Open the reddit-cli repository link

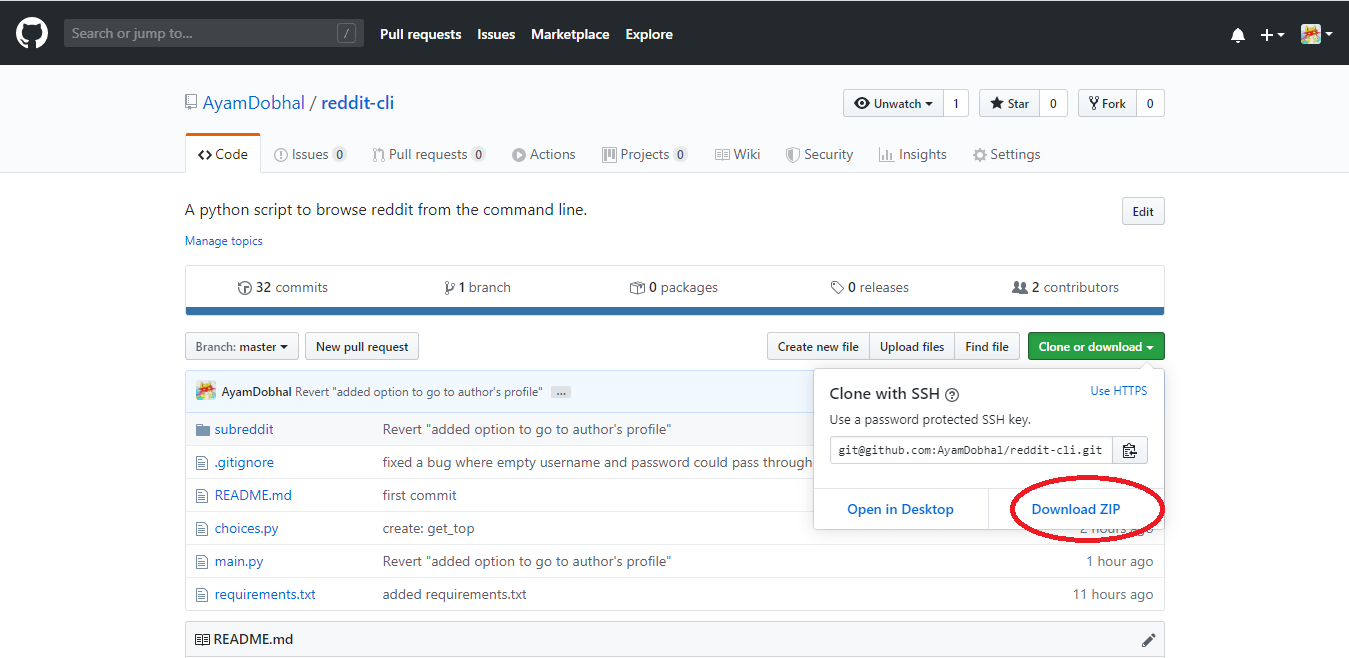(x=357, y=103)
